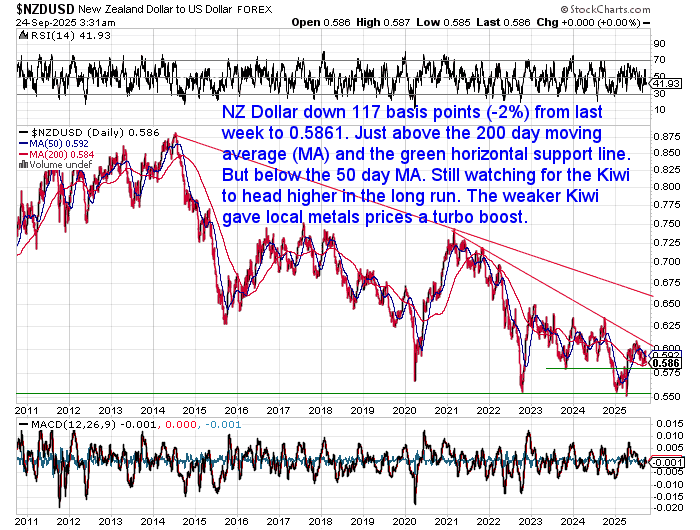Screen dimensions: 700x530
Task: Click the $NZDUSD ticker symbol title
Action: (46, 9)
